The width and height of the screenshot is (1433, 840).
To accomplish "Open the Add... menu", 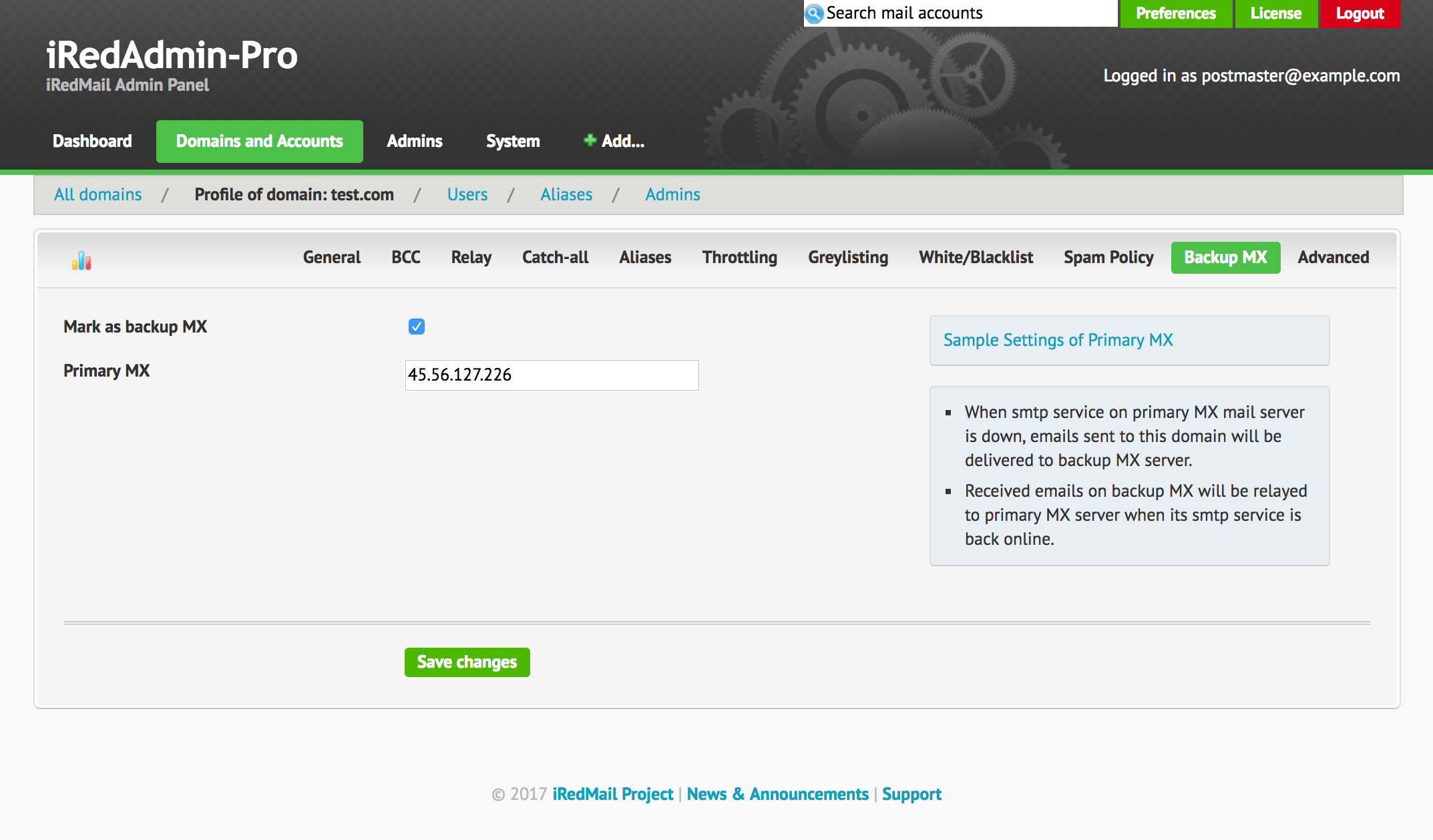I will 622,141.
